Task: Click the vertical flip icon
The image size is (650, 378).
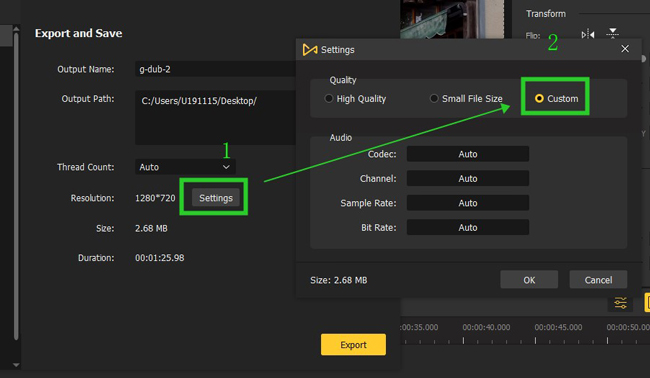Action: [613, 34]
